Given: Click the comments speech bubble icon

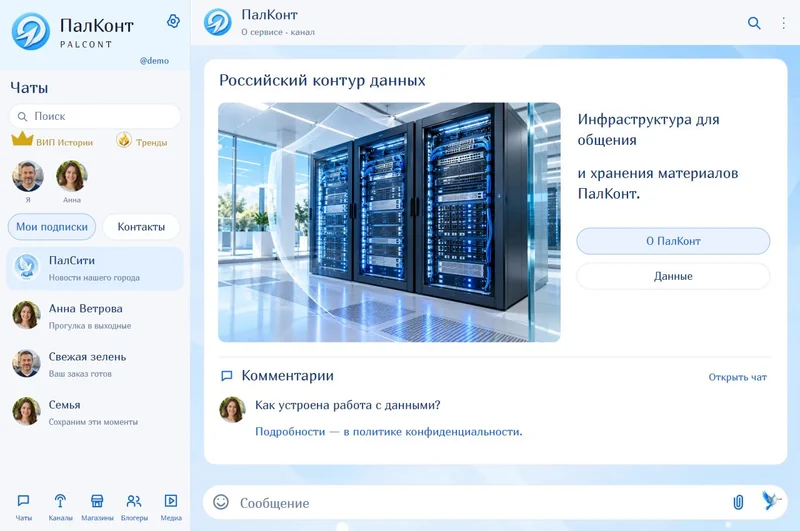Looking at the screenshot, I should 227,376.
